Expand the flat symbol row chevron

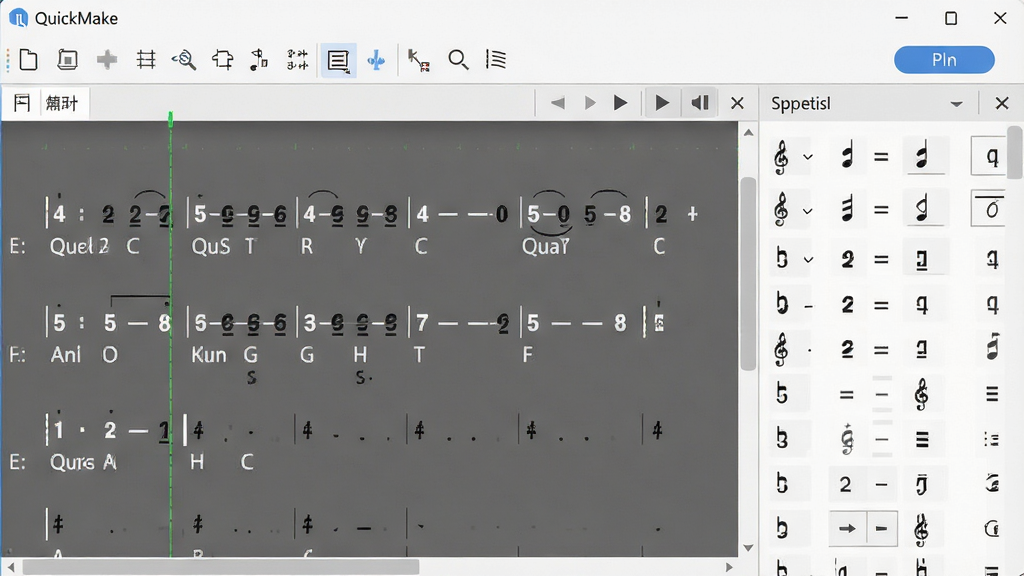click(808, 260)
